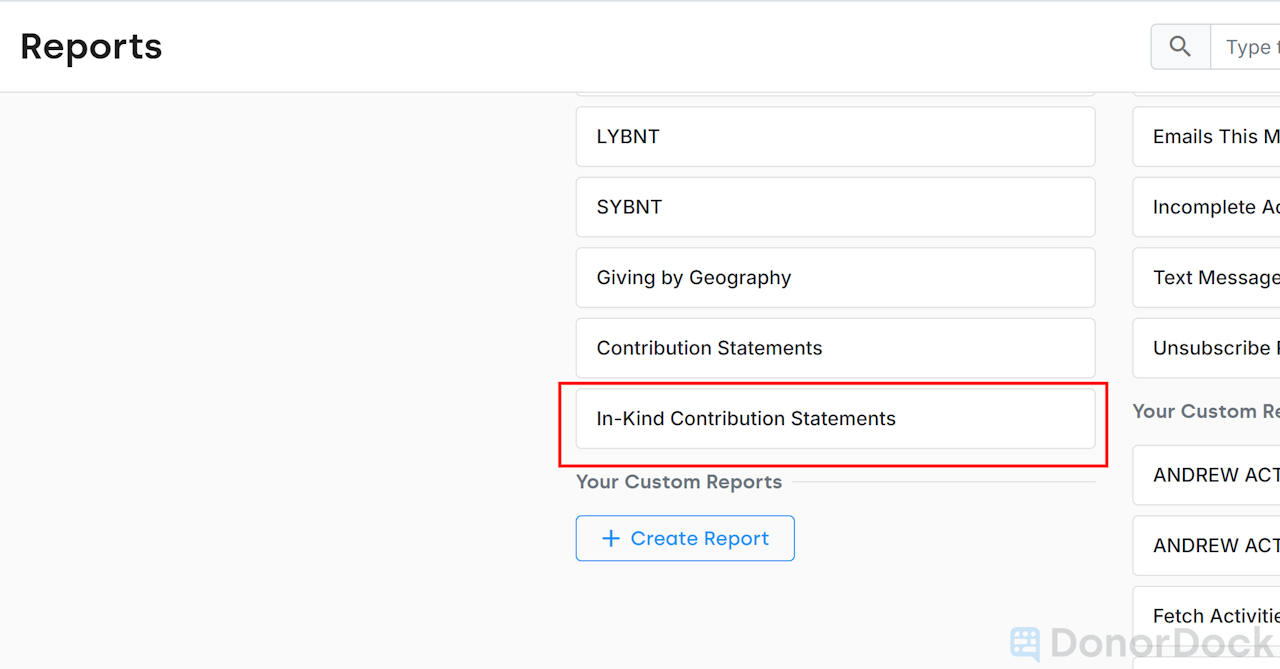Click the Create Report button
Screen dimensions: 1280x669
pyautogui.click(x=685, y=538)
